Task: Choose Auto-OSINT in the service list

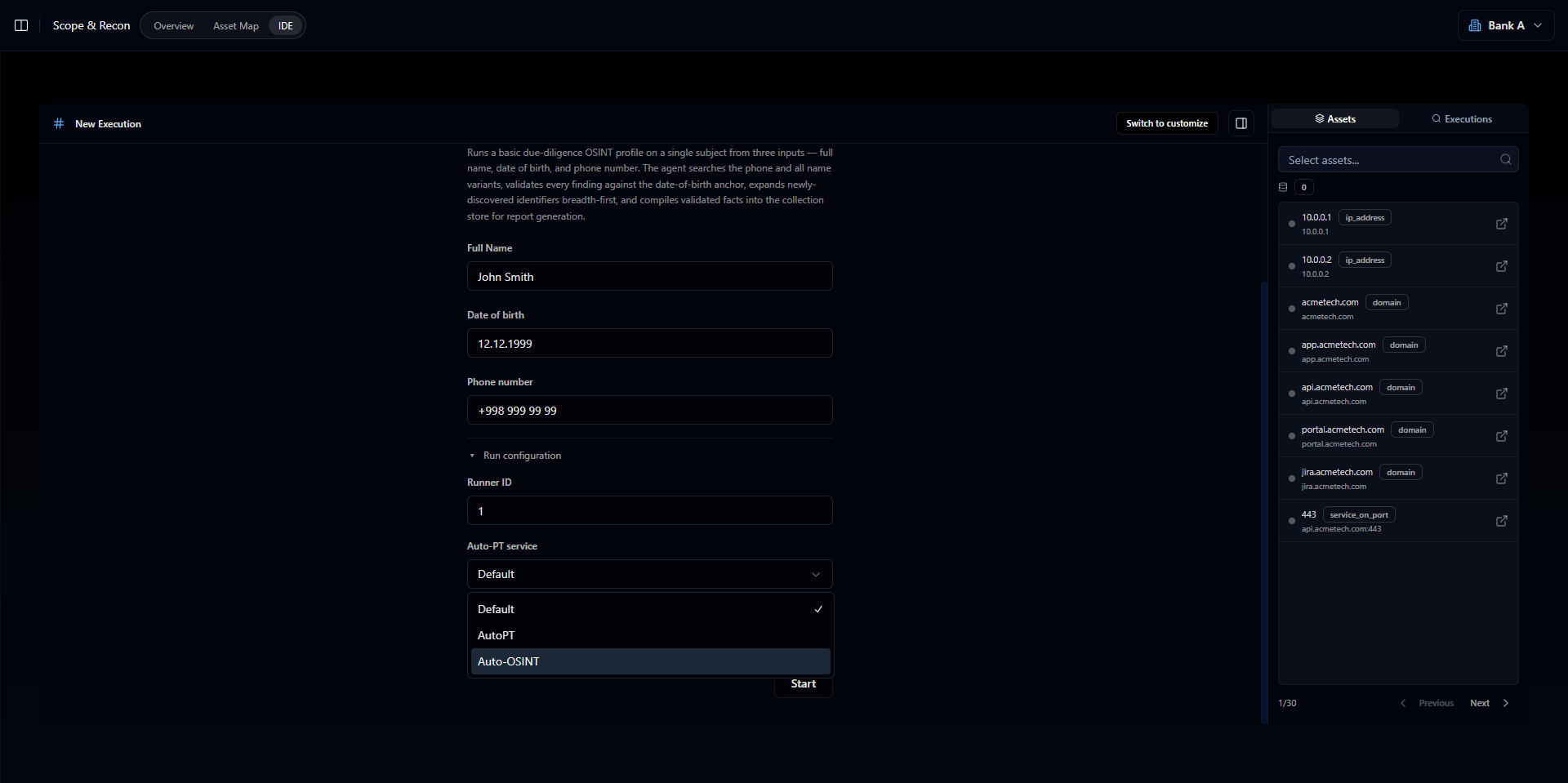Action: pos(650,661)
